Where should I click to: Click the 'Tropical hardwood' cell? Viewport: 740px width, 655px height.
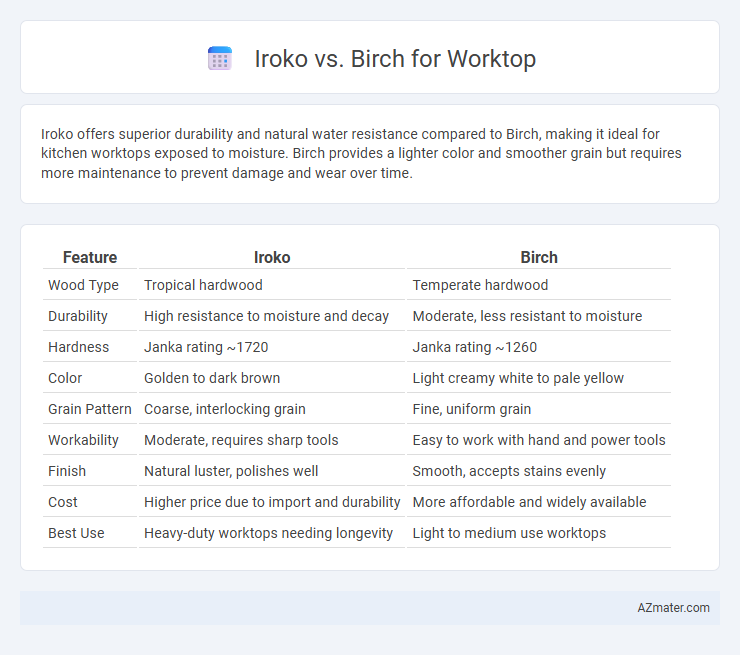[x=203, y=285]
